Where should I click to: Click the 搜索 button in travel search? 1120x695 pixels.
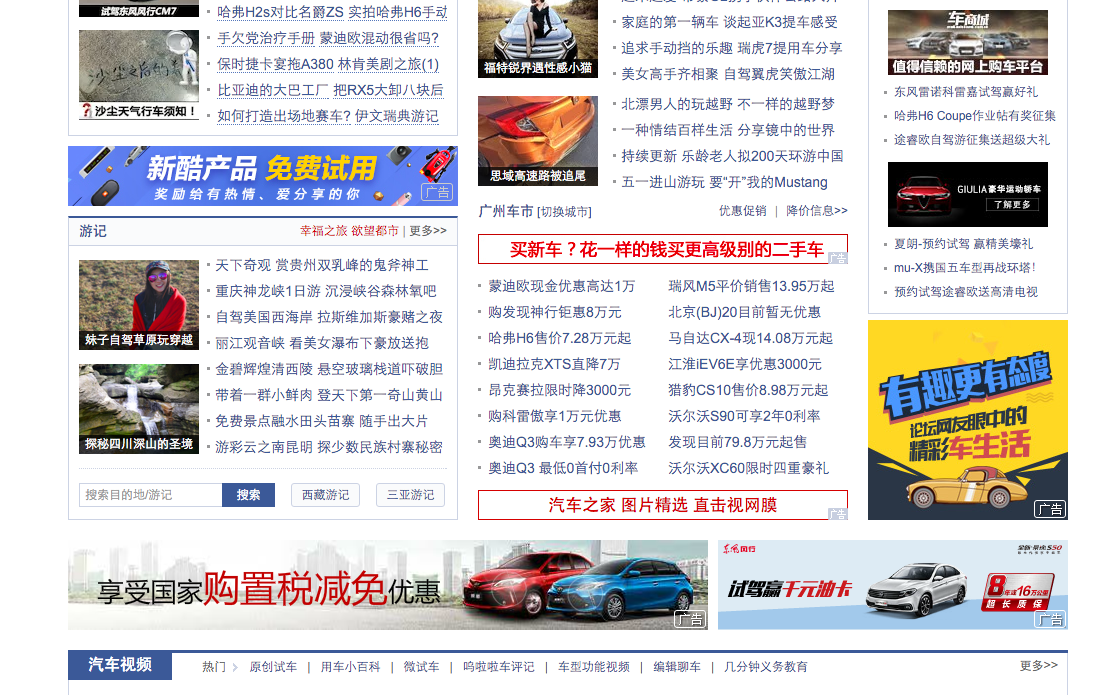coord(248,495)
